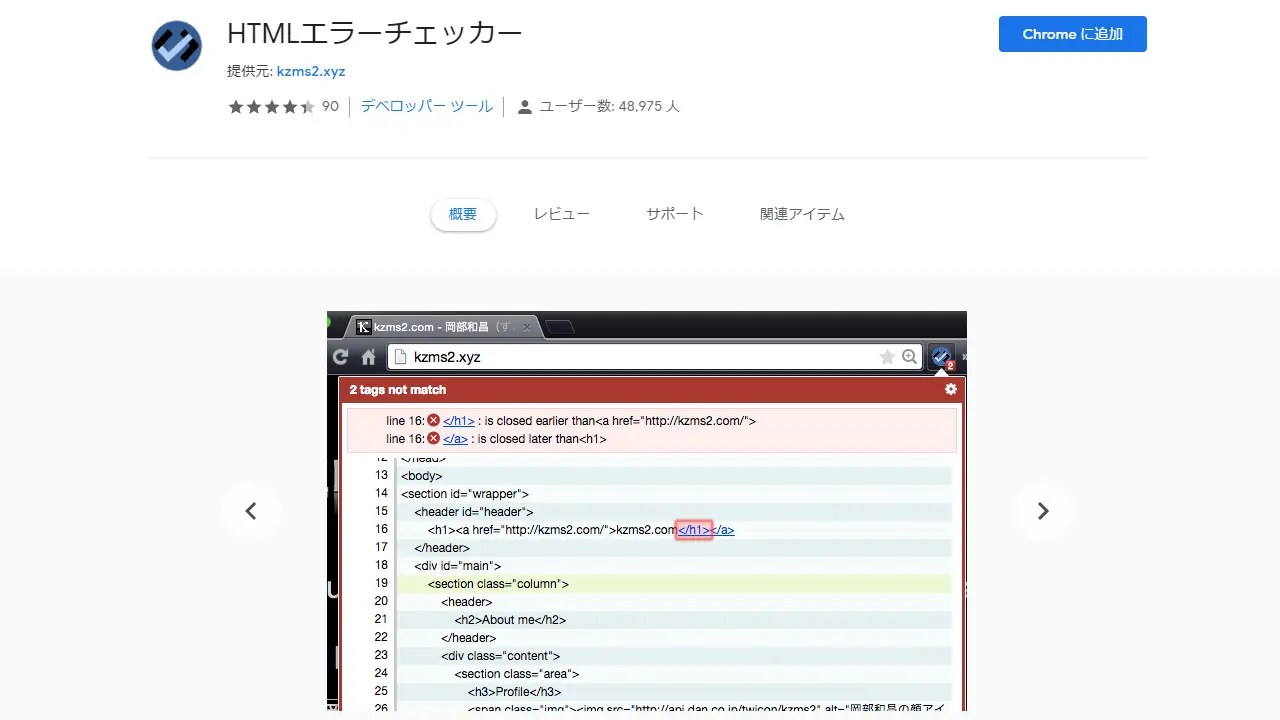Advance to the next screenshot with the right arrow
This screenshot has height=720, width=1280.
[1044, 511]
